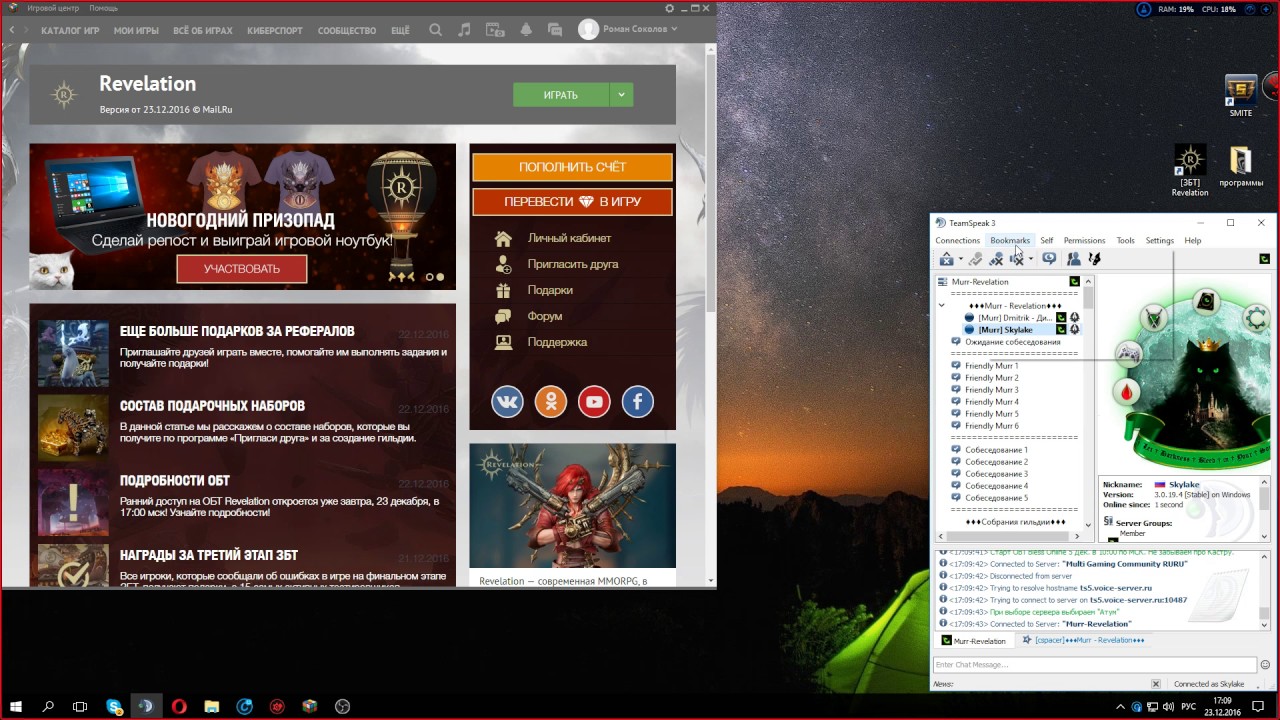Open TeamSpeak Settings menu
The width and height of the screenshot is (1280, 720).
click(x=1159, y=240)
